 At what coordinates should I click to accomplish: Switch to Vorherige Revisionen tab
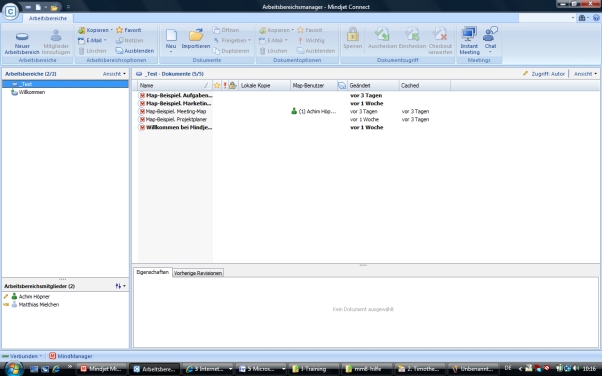198,273
